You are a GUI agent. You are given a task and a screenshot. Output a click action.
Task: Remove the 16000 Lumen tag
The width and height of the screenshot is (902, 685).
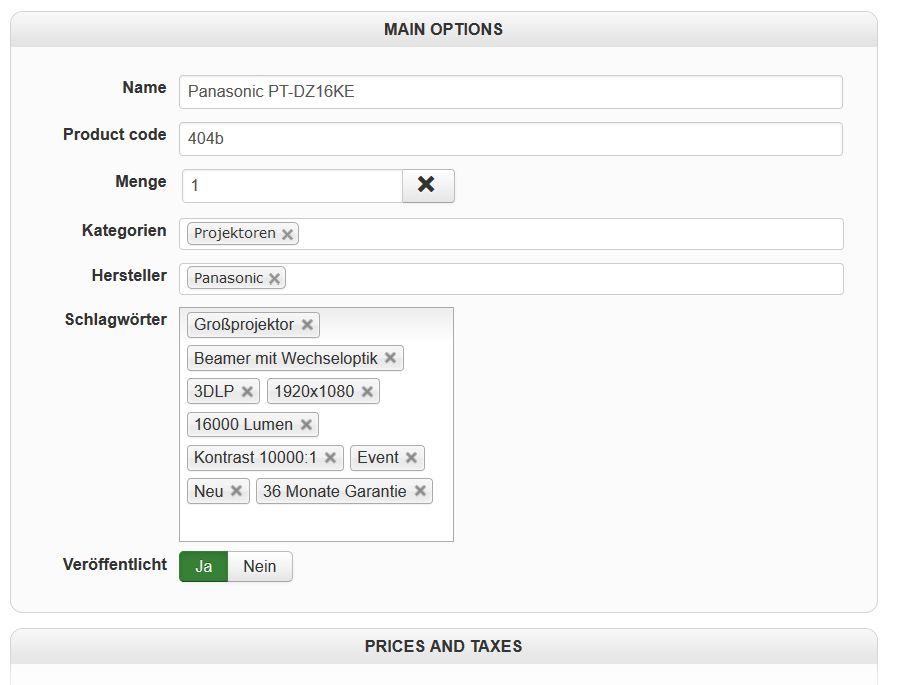306,425
